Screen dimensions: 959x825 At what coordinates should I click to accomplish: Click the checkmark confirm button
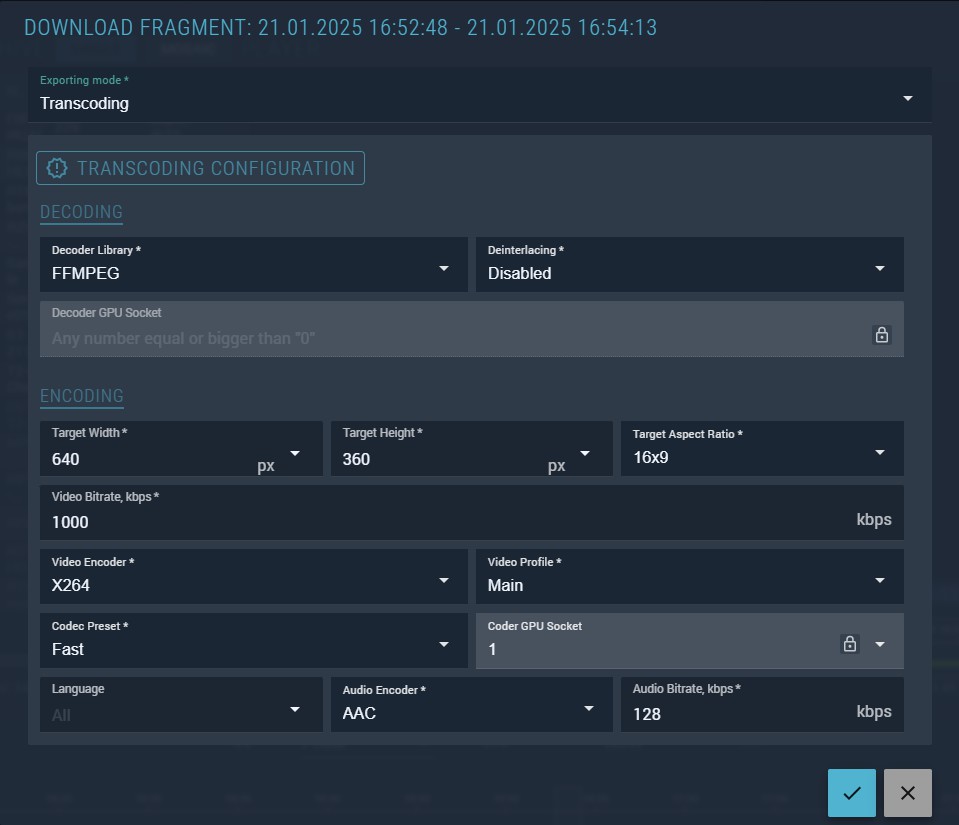851,793
